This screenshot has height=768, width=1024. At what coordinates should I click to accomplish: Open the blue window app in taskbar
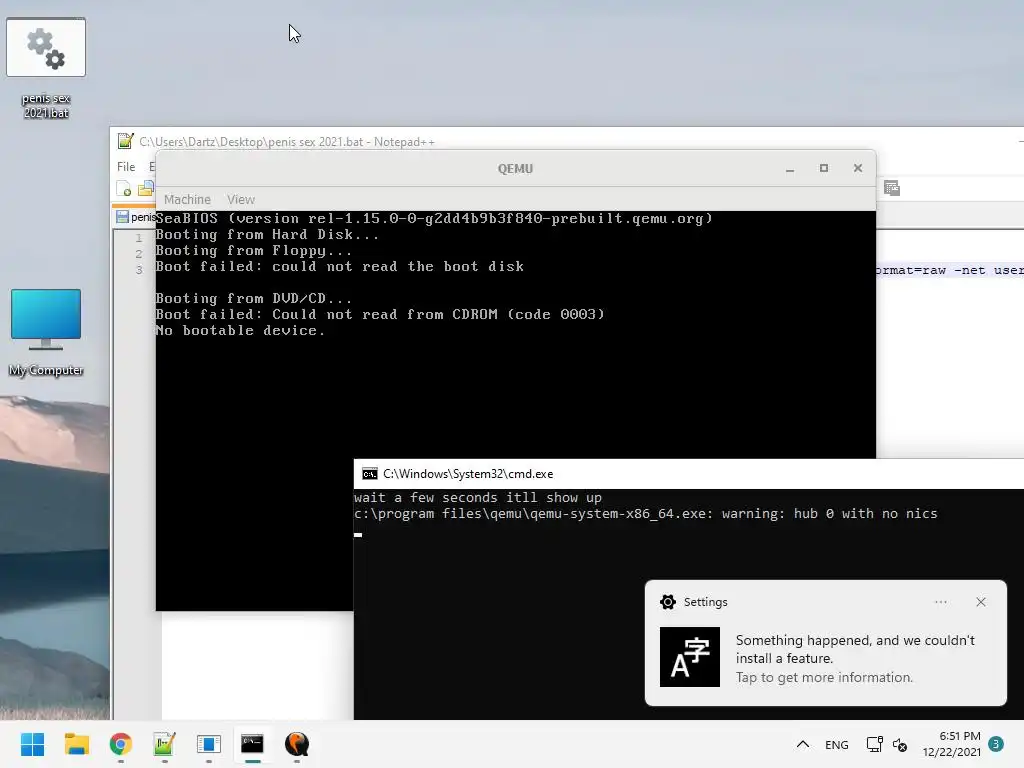pos(208,744)
